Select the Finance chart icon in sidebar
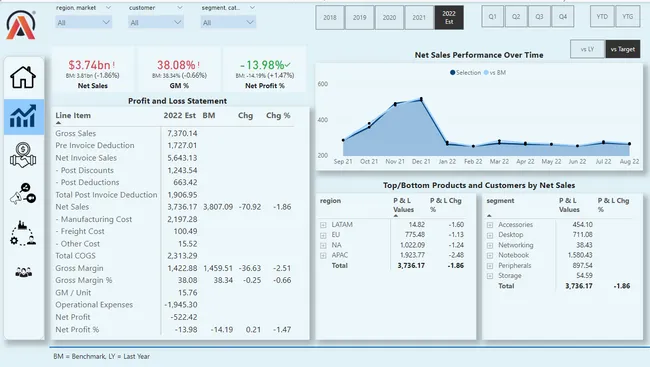The image size is (650, 367). tap(23, 117)
